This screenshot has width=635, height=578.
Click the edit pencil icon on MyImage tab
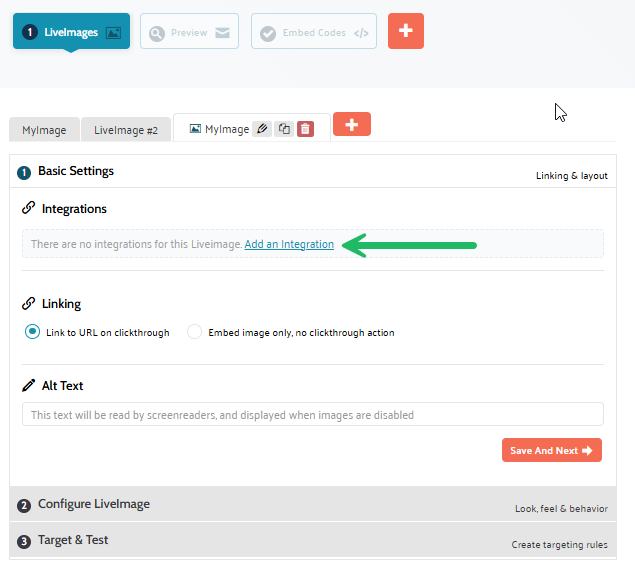pos(262,129)
